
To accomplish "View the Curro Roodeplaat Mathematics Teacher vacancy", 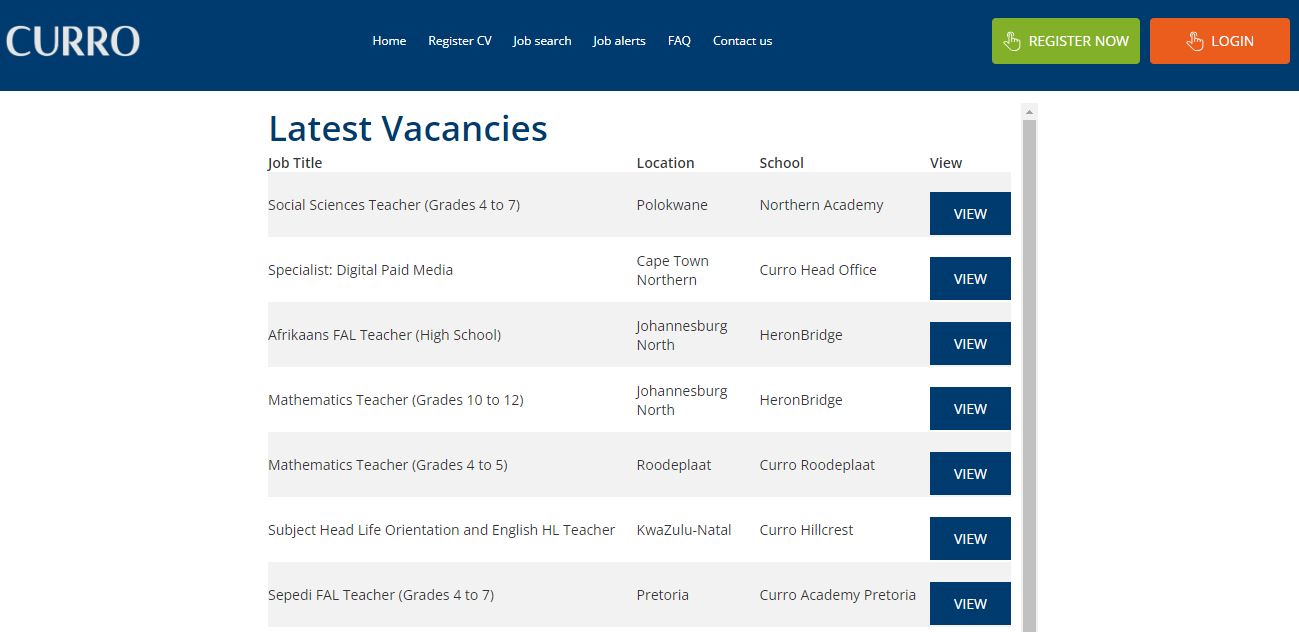I will pyautogui.click(x=969, y=473).
